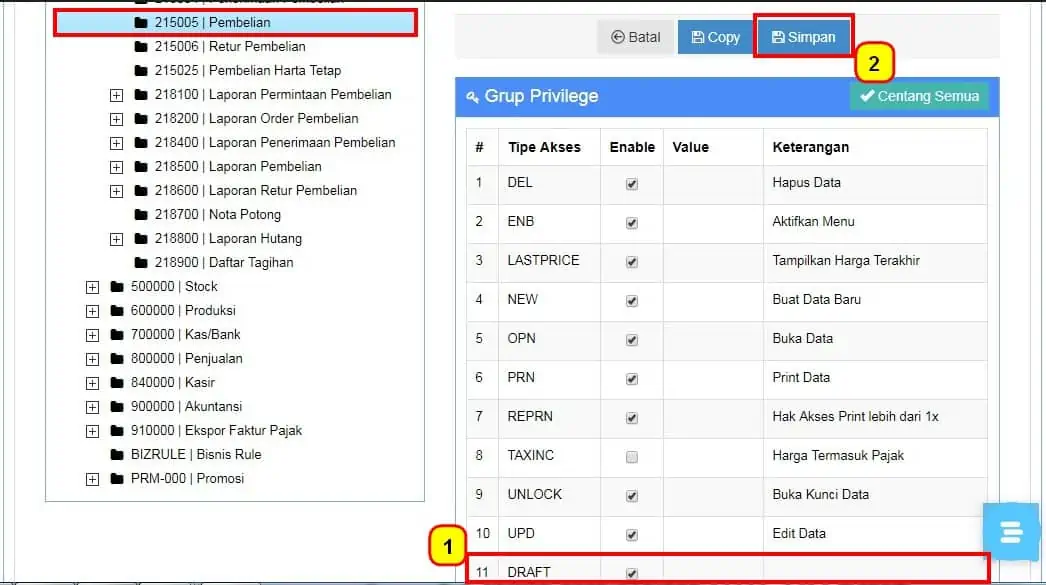Viewport: 1046px width, 585px height.
Task: Click the empty Value cell for LASTPRICE
Action: click(713, 261)
